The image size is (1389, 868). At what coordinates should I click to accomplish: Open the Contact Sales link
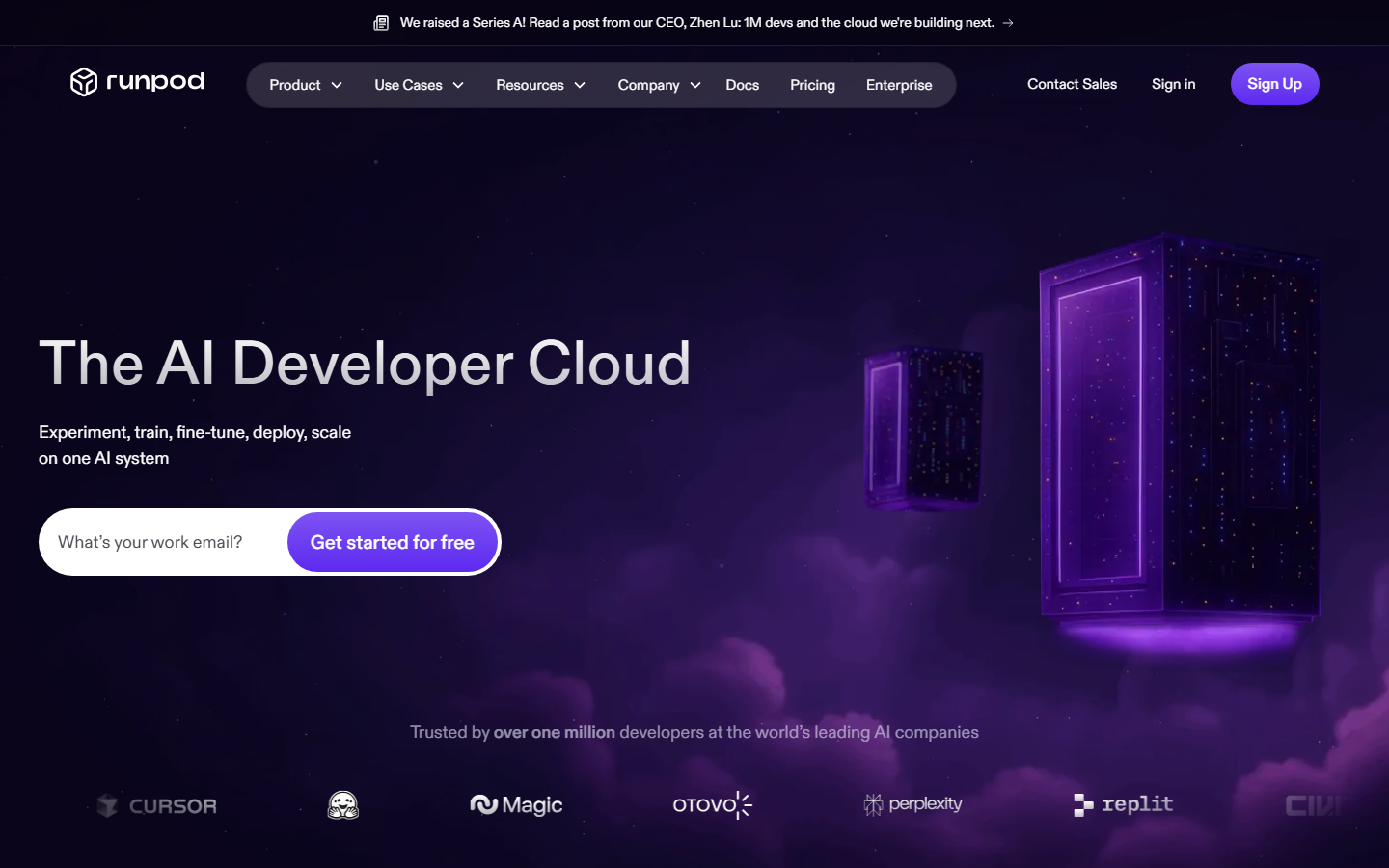click(1072, 84)
